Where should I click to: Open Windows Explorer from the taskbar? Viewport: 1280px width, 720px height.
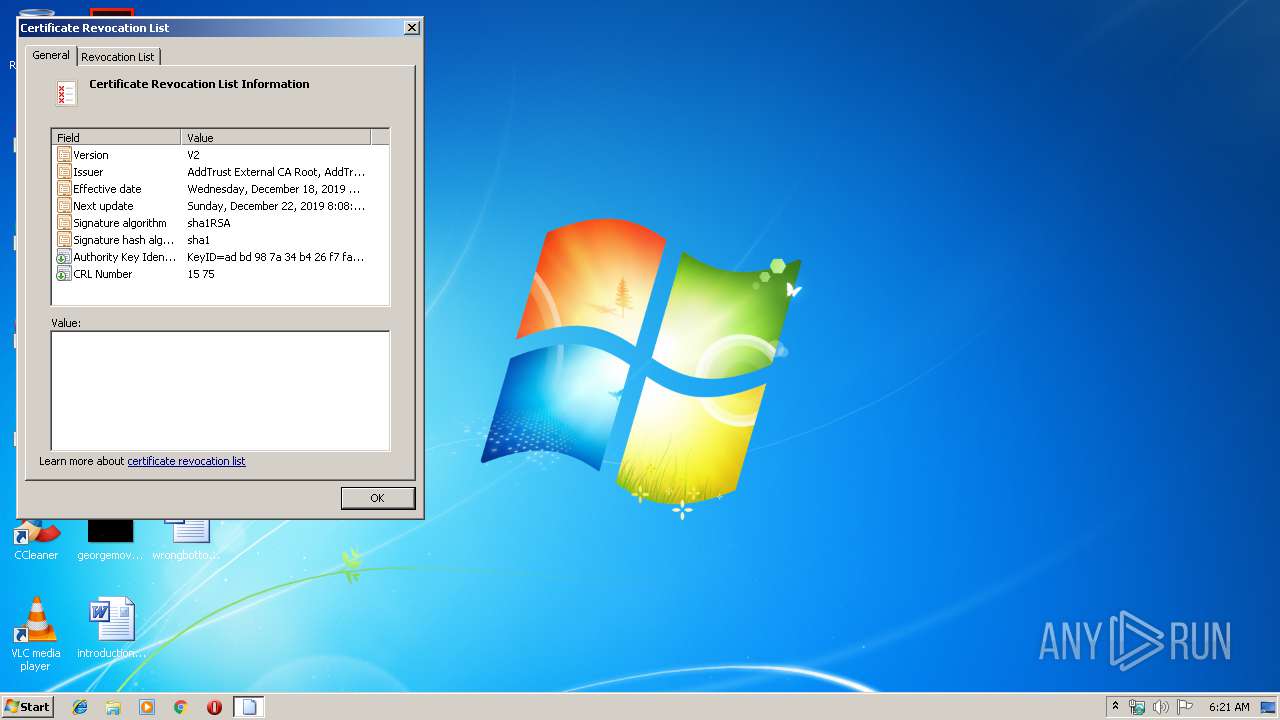(113, 707)
